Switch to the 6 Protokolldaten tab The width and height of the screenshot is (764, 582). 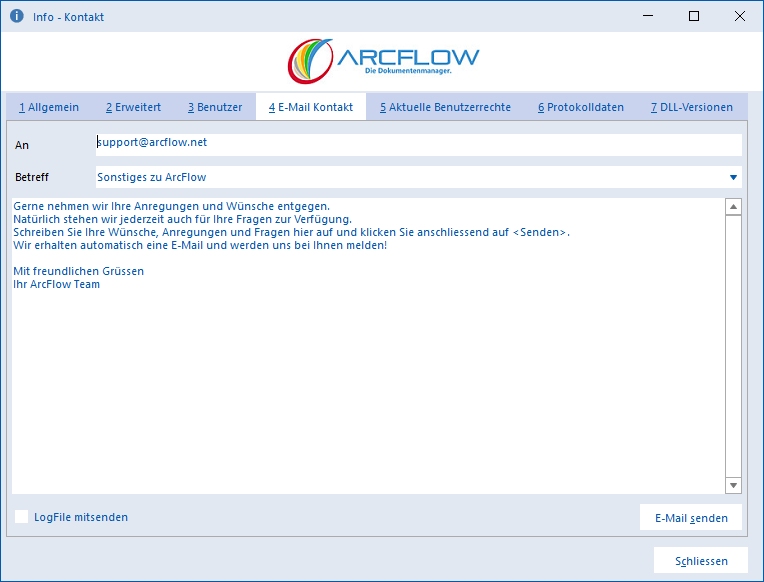[581, 107]
